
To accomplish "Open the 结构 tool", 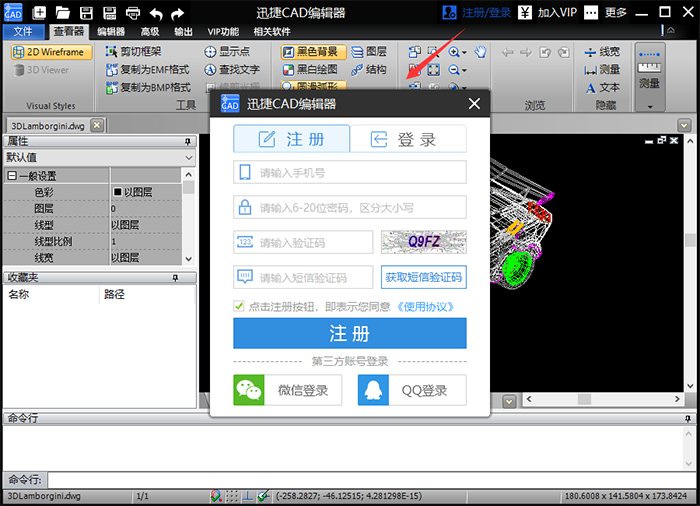I will click(369, 69).
